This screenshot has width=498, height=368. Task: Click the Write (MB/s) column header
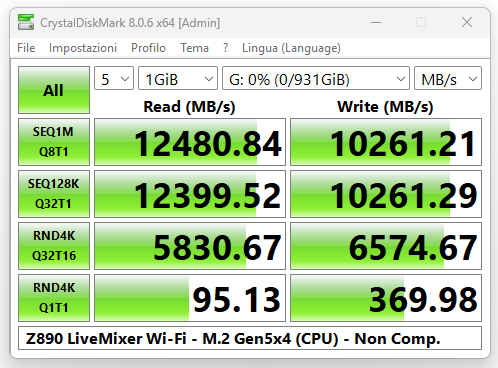[x=385, y=107]
